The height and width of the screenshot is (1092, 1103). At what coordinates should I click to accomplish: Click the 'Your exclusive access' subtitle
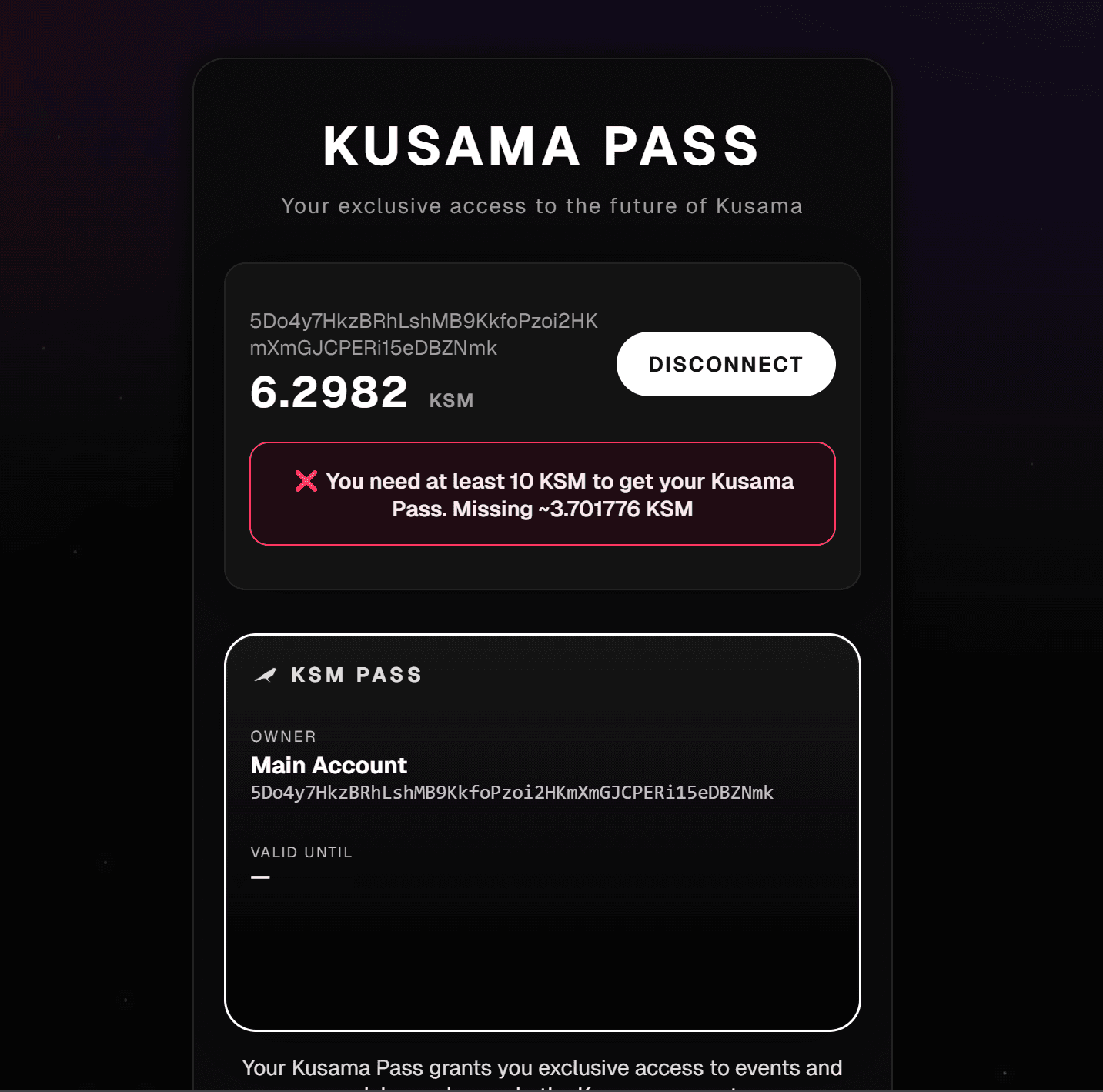click(542, 205)
